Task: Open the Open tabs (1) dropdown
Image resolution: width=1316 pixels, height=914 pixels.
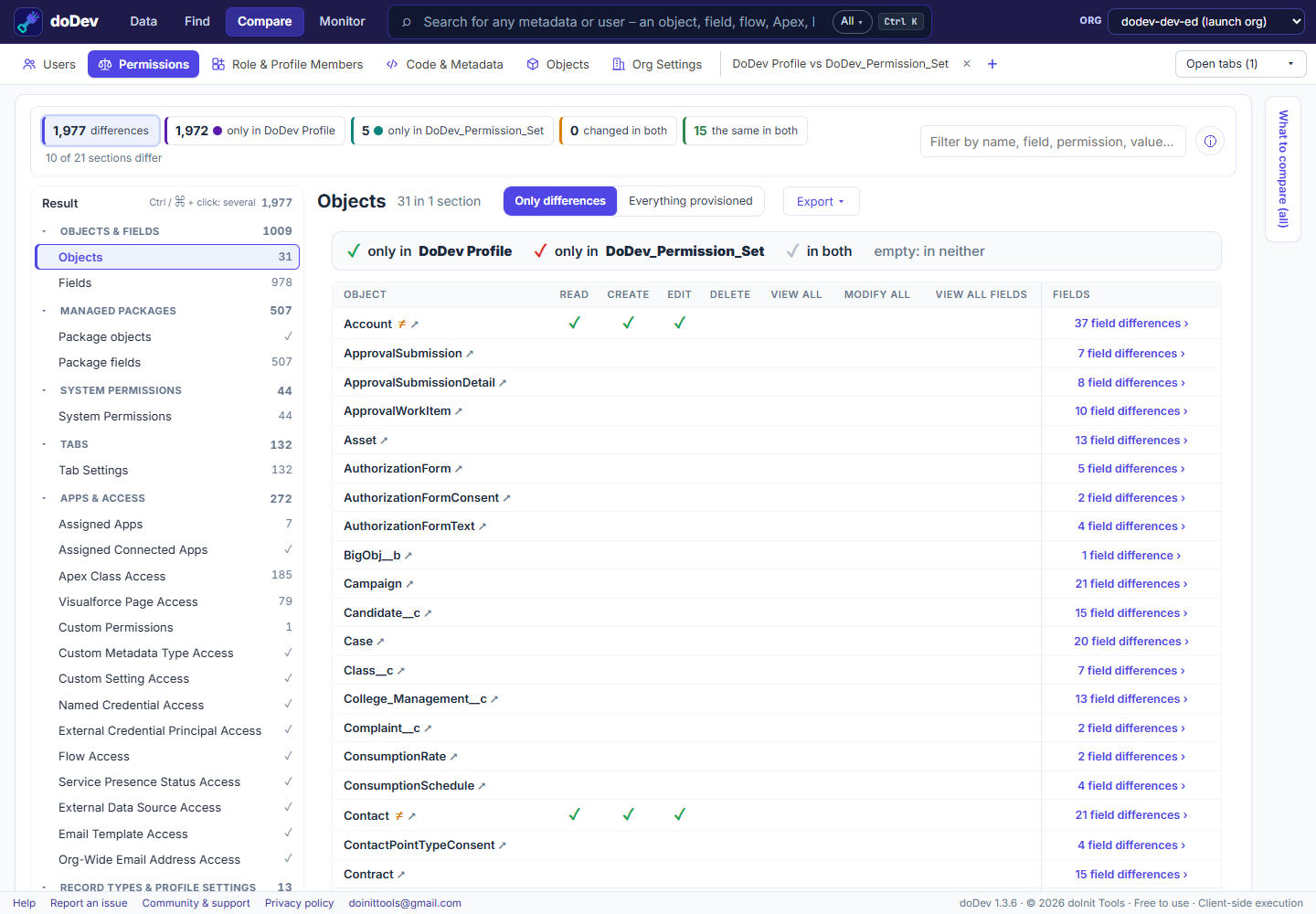Action: pos(1240,64)
